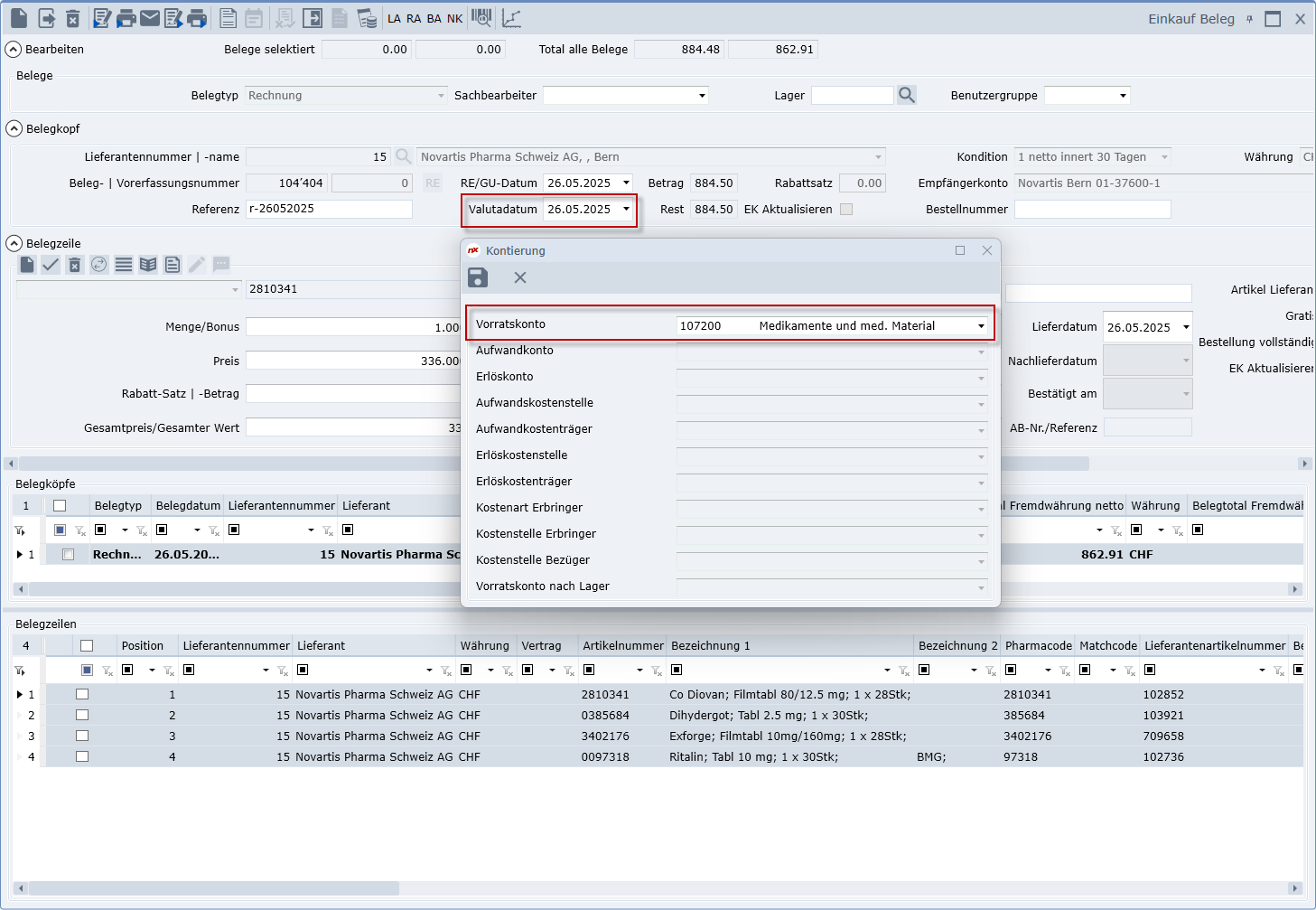The width and height of the screenshot is (1316, 910).
Task: Collapse the Belegkopf section
Action: (x=14, y=129)
